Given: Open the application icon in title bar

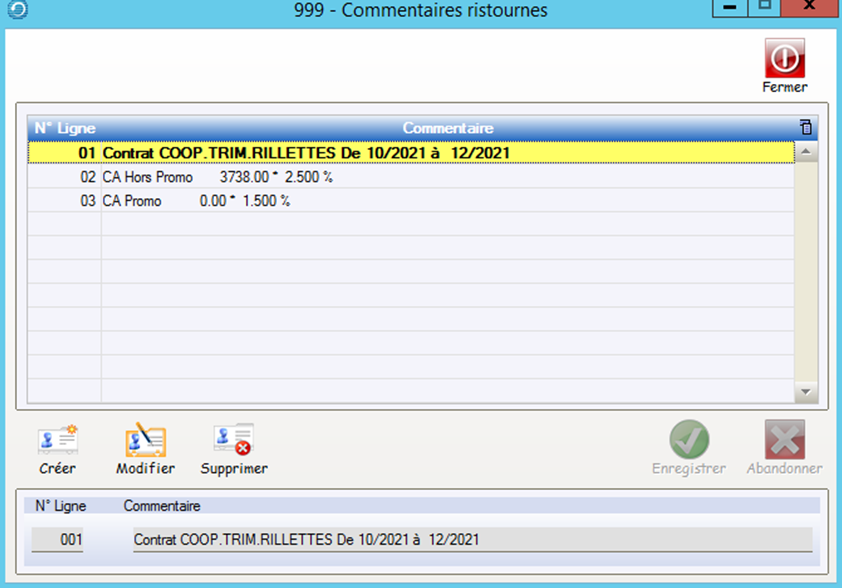Looking at the screenshot, I should click(x=16, y=10).
